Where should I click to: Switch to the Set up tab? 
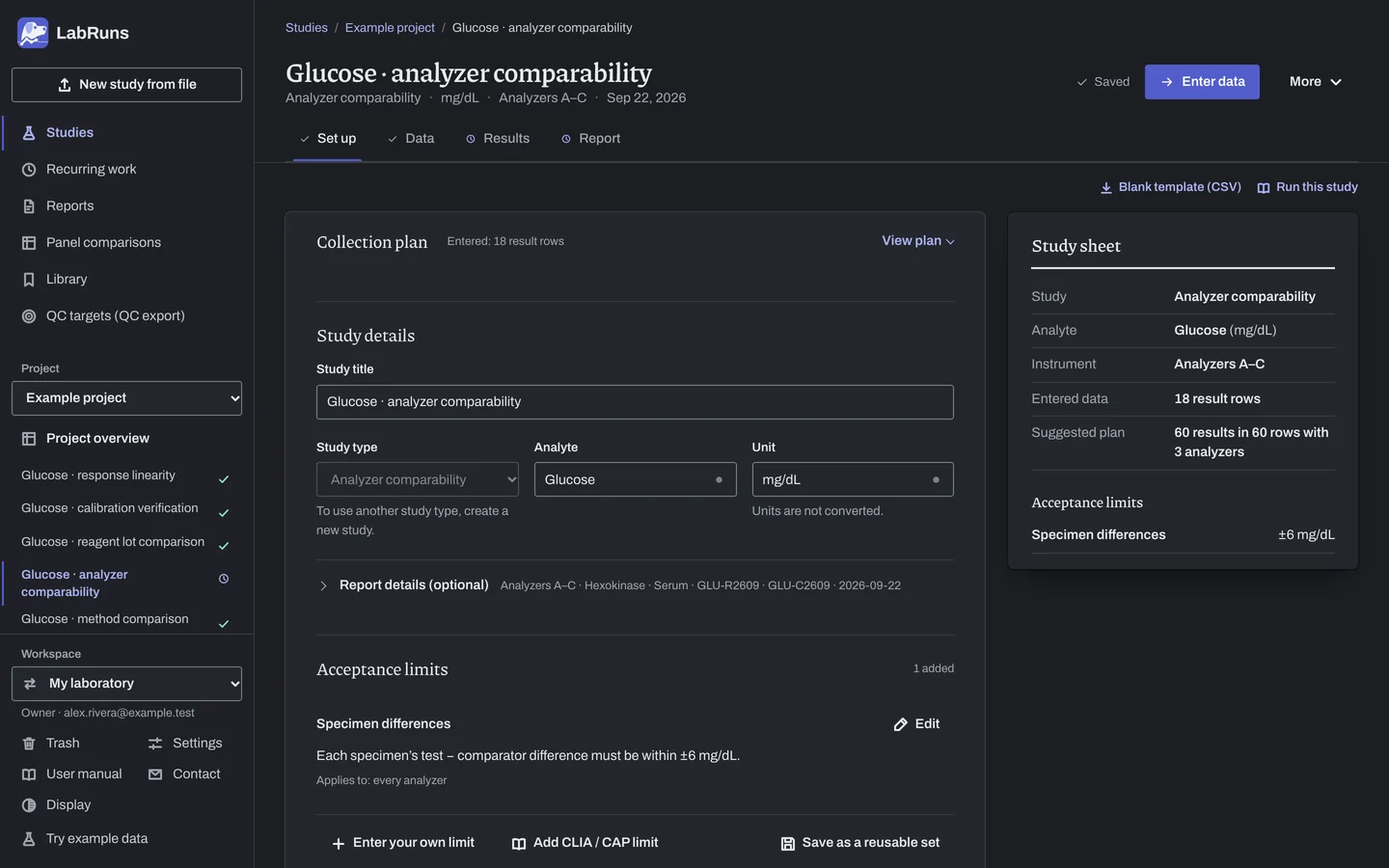327,139
